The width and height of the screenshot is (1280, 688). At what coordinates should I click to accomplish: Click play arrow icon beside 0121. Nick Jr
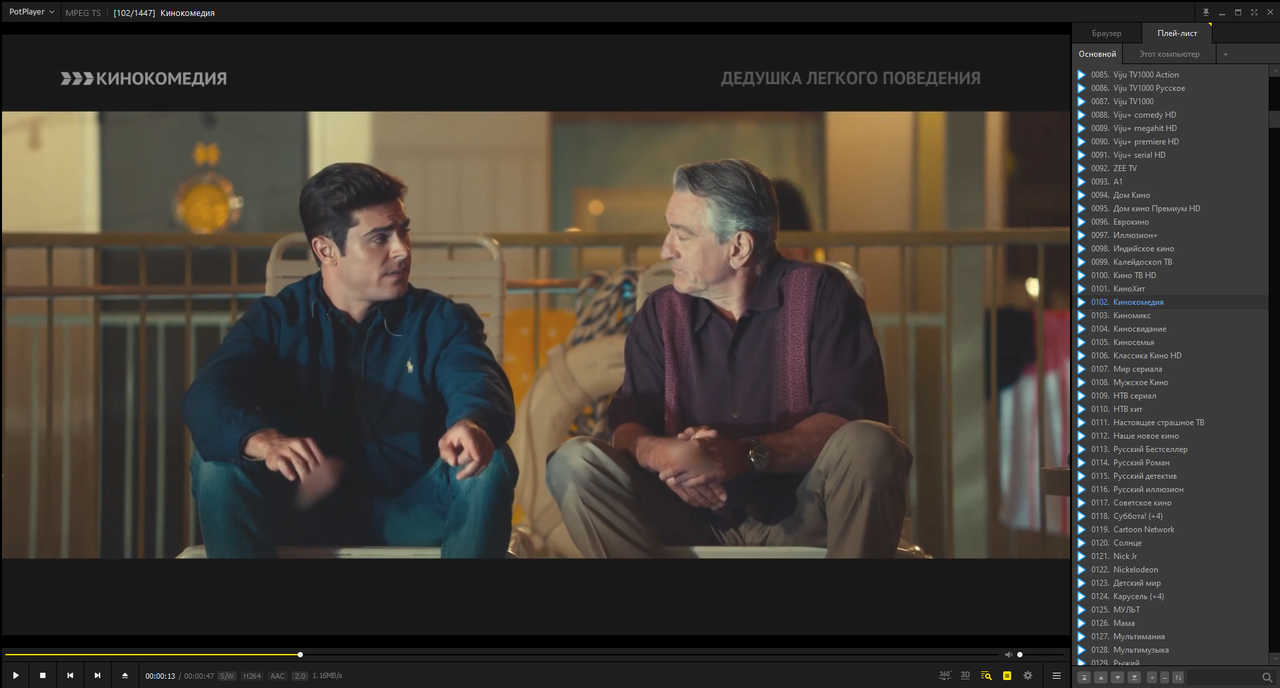coord(1081,556)
